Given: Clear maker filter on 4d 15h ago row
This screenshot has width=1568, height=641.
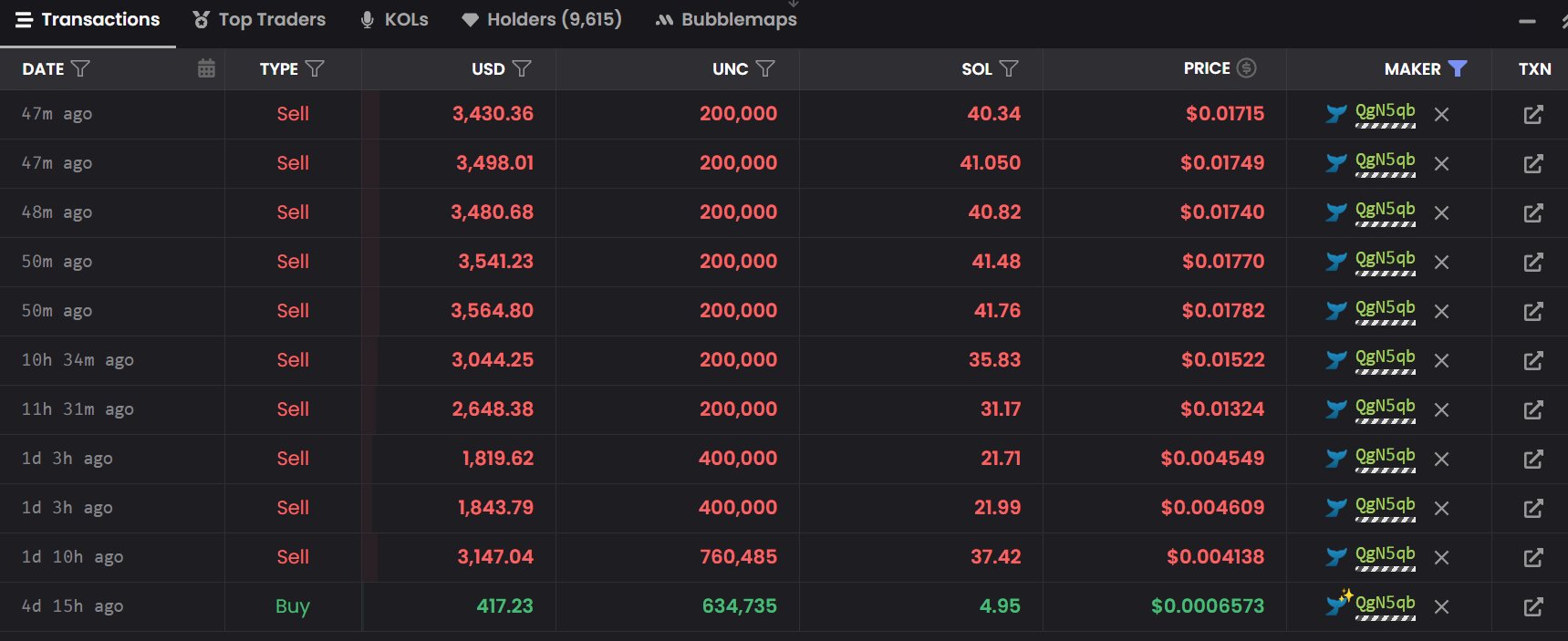Looking at the screenshot, I should 1441,607.
